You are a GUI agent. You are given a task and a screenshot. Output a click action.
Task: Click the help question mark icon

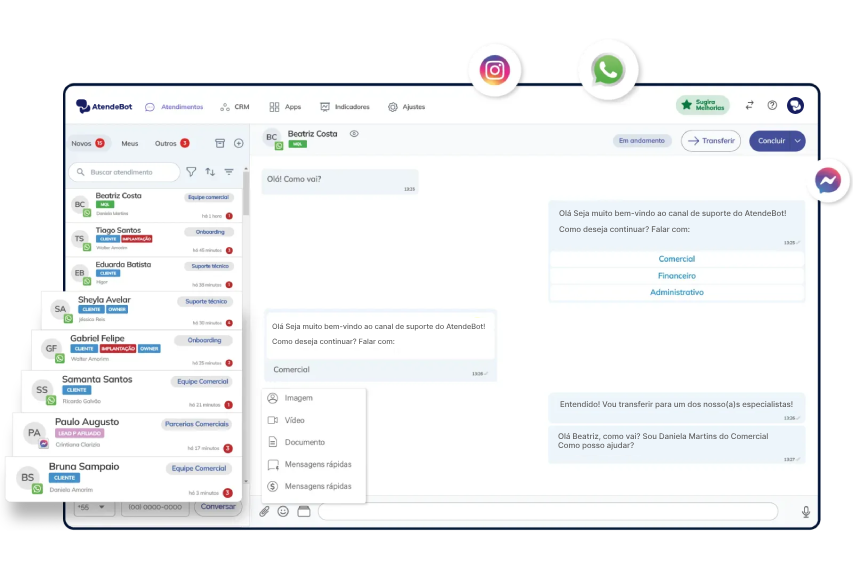click(772, 105)
